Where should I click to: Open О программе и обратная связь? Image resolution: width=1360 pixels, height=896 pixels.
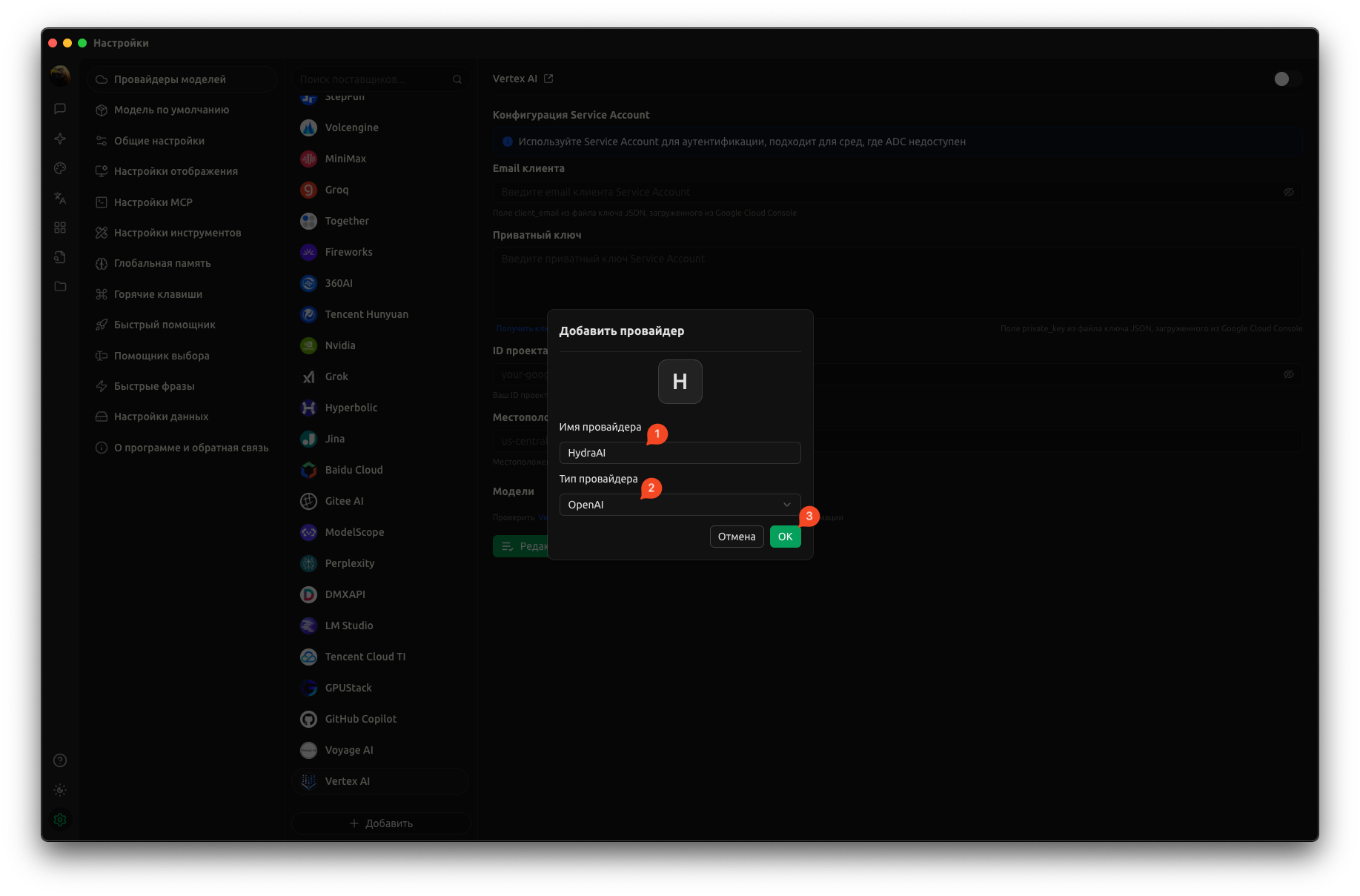[x=182, y=448]
